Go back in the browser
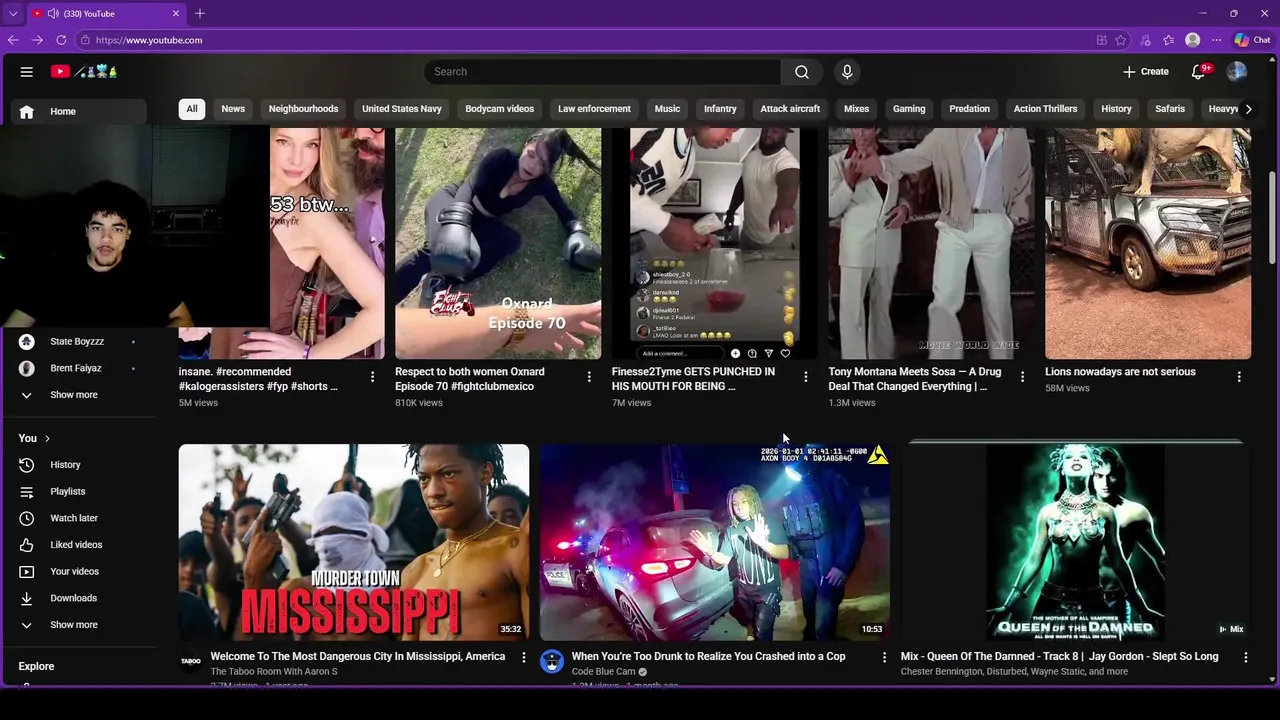1280x720 pixels. click(13, 40)
